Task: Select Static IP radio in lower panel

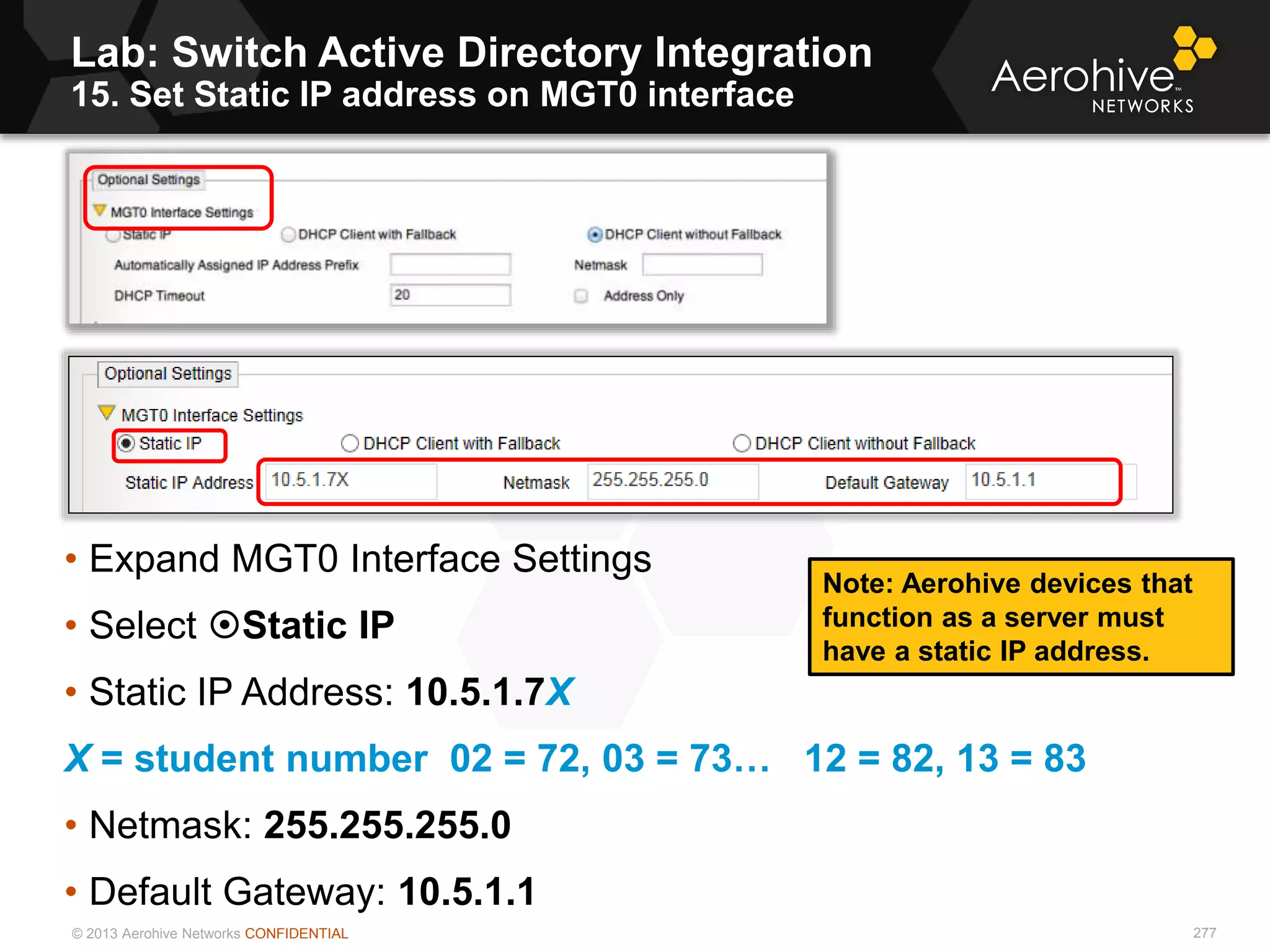Action: [x=126, y=444]
